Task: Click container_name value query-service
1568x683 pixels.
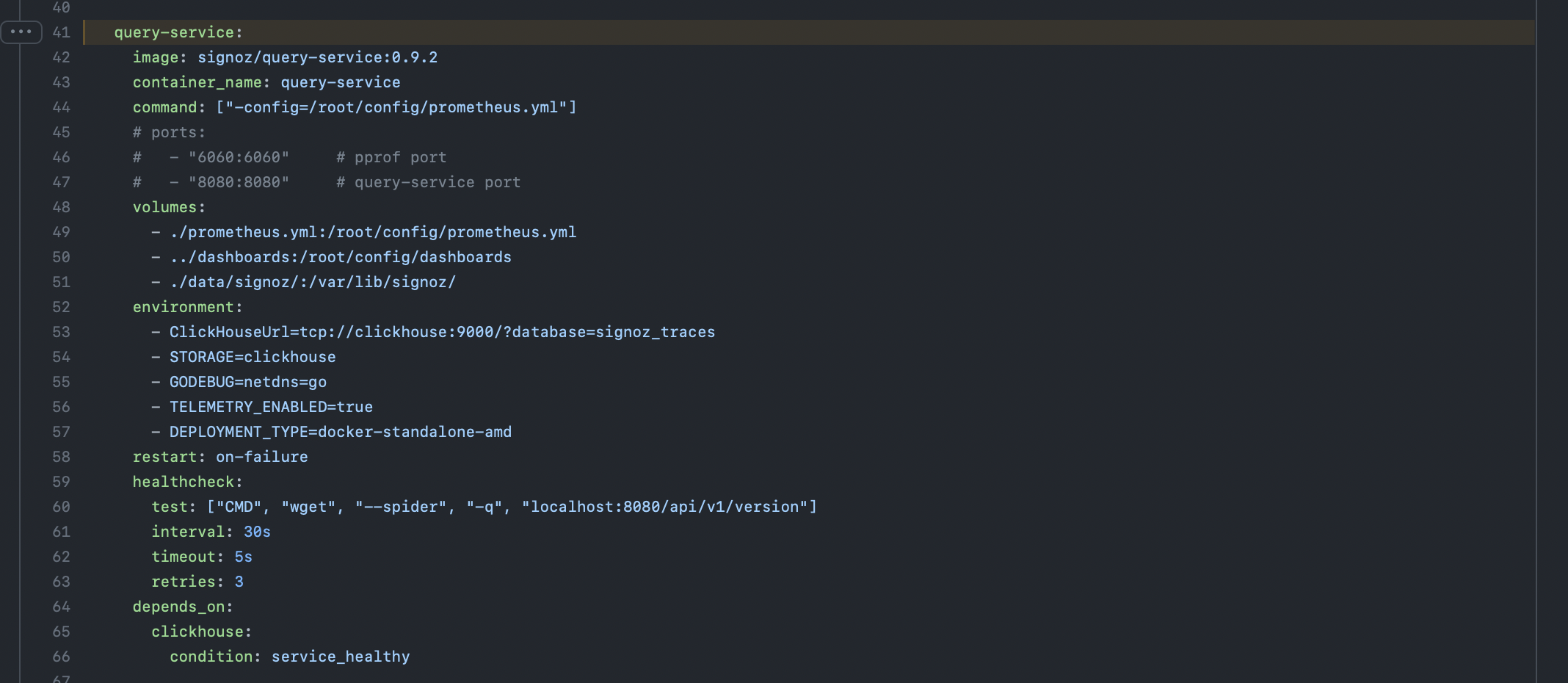Action: tap(341, 82)
